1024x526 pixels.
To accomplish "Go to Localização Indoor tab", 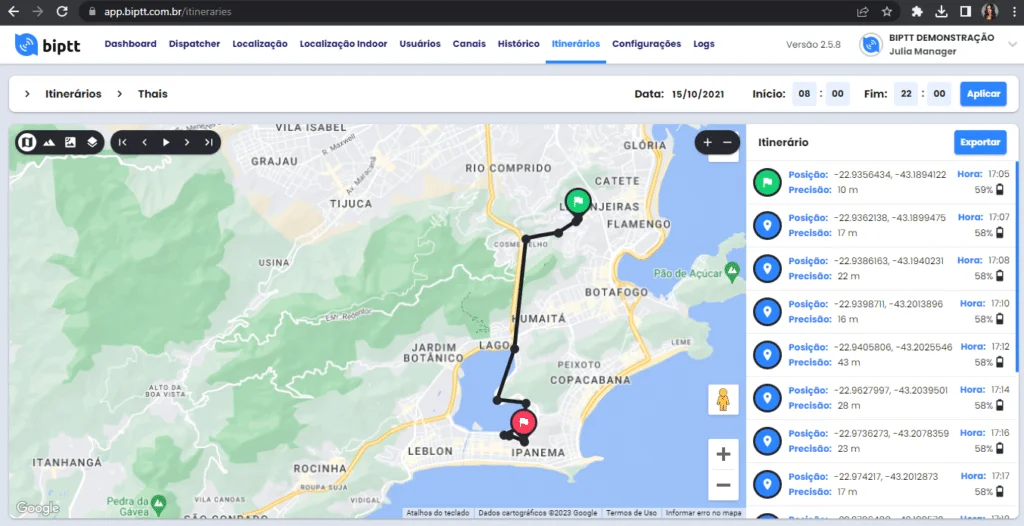I will click(x=344, y=44).
